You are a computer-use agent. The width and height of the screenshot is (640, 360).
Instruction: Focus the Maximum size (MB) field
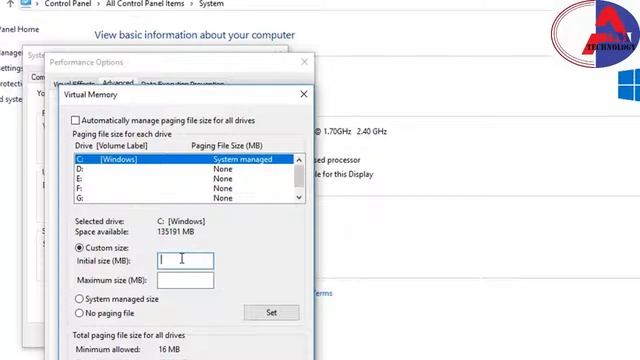click(x=185, y=280)
